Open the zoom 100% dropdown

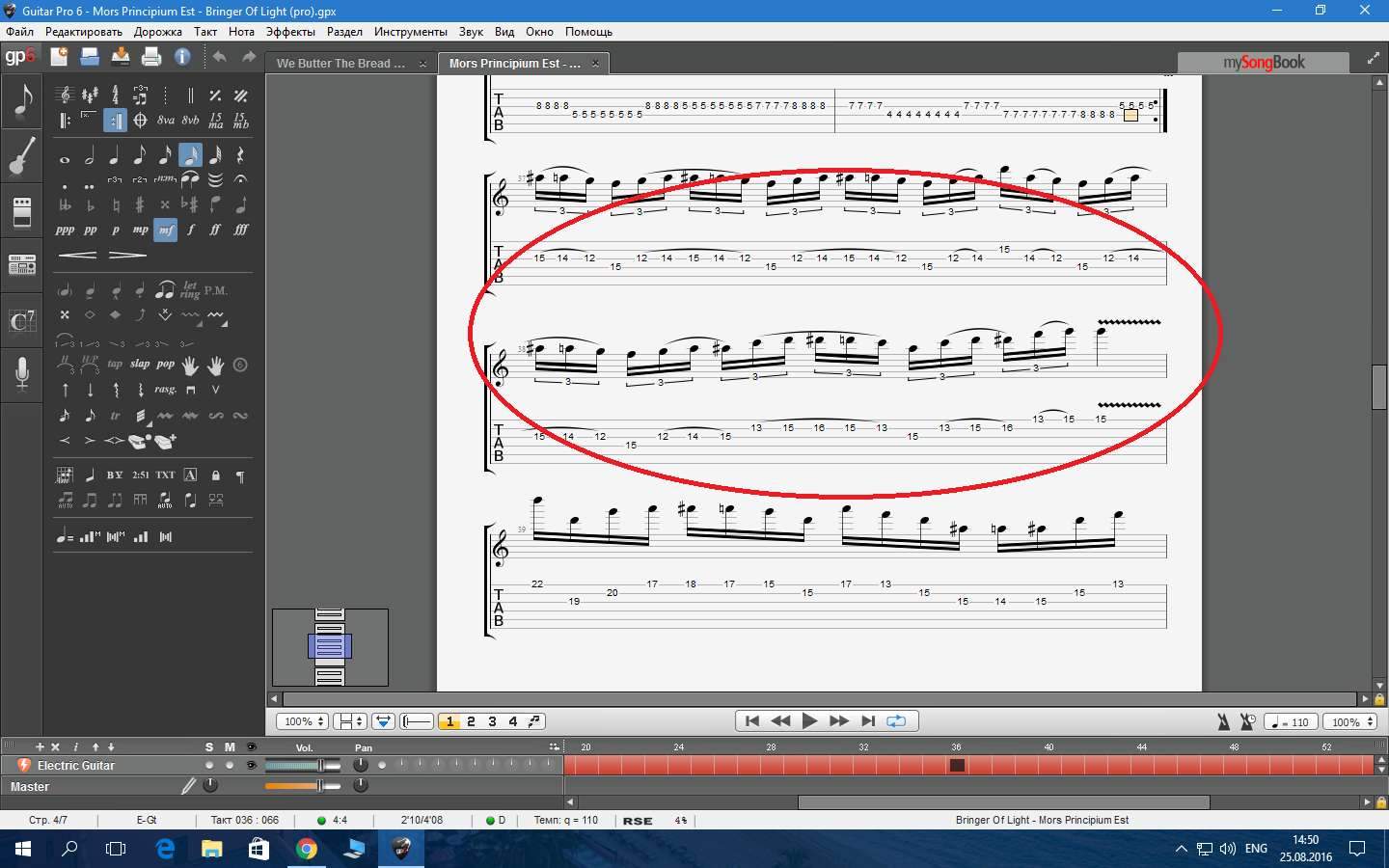click(x=302, y=721)
